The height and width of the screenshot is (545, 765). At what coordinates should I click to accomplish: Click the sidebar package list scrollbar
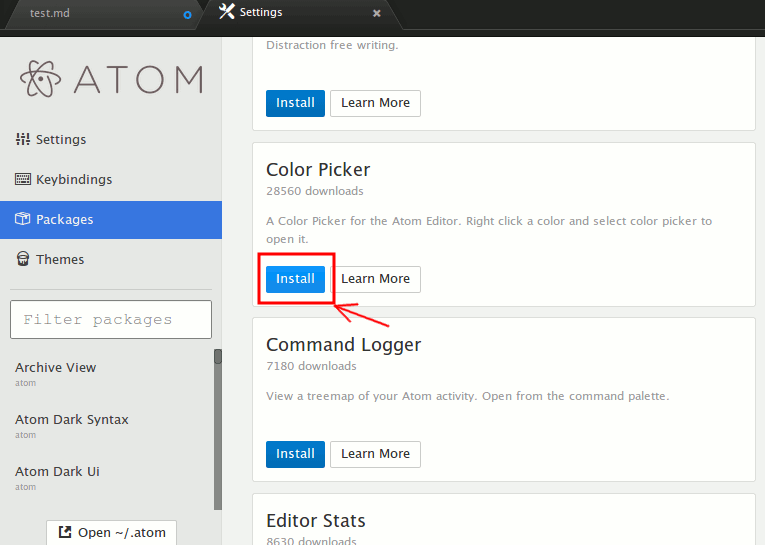click(218, 430)
